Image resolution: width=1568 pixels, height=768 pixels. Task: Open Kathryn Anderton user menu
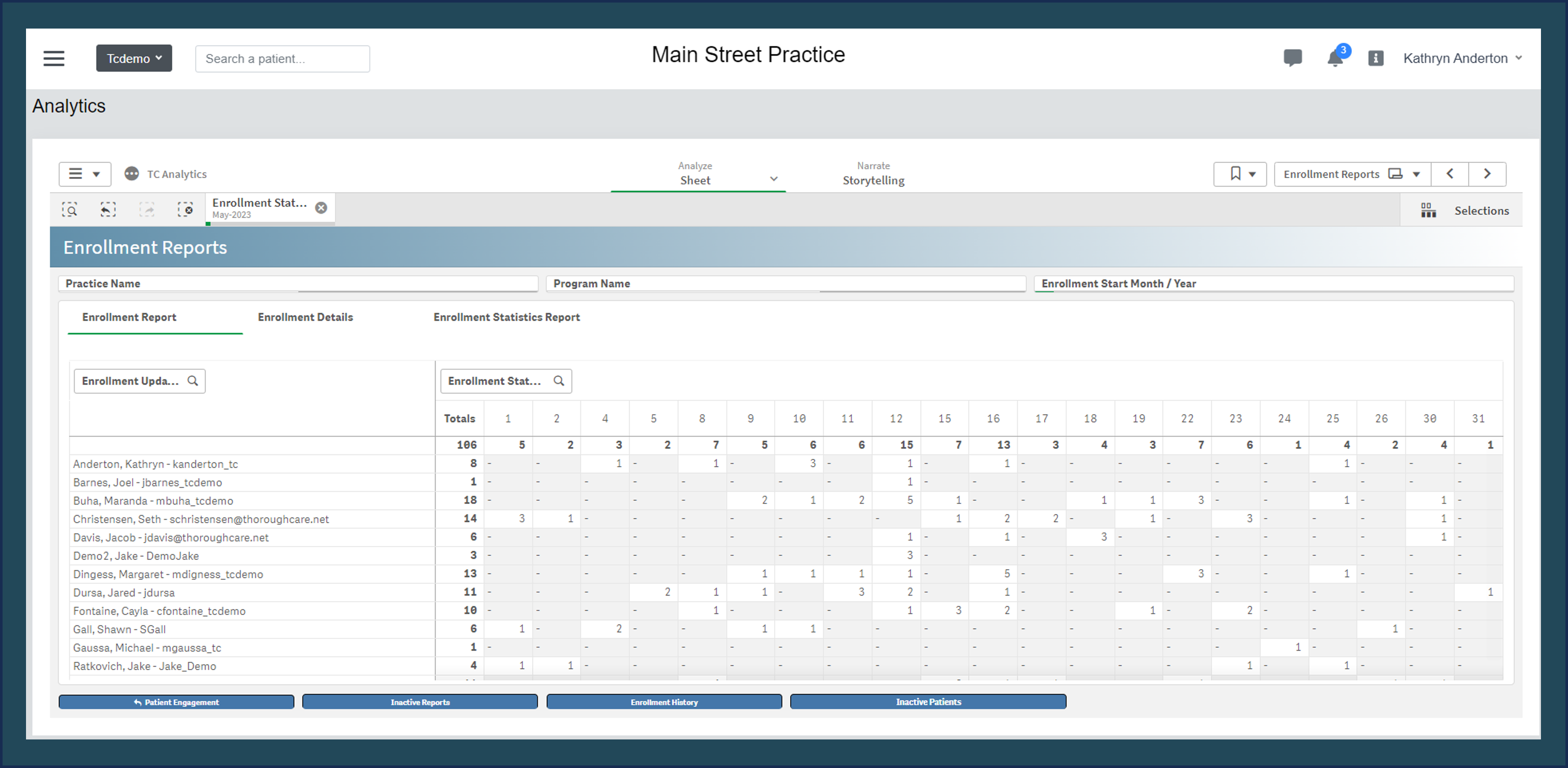pyautogui.click(x=1461, y=59)
